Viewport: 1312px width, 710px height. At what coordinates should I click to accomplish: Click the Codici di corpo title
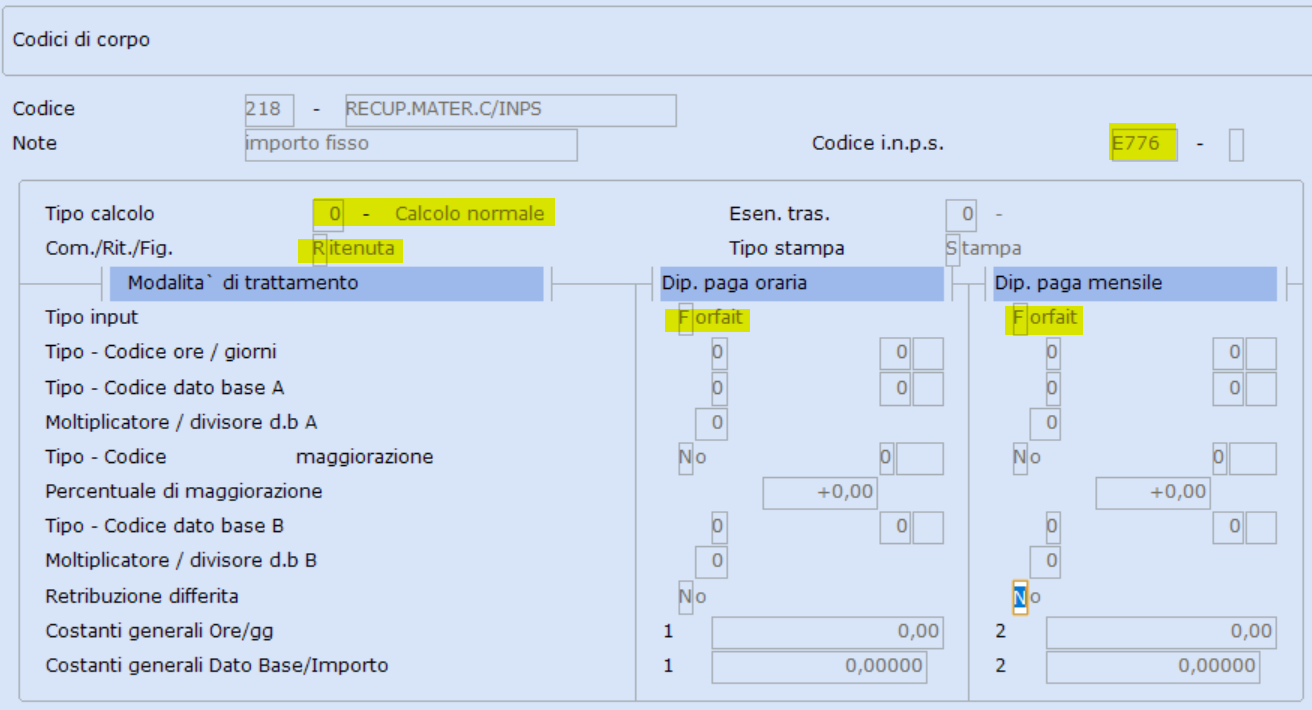81,40
